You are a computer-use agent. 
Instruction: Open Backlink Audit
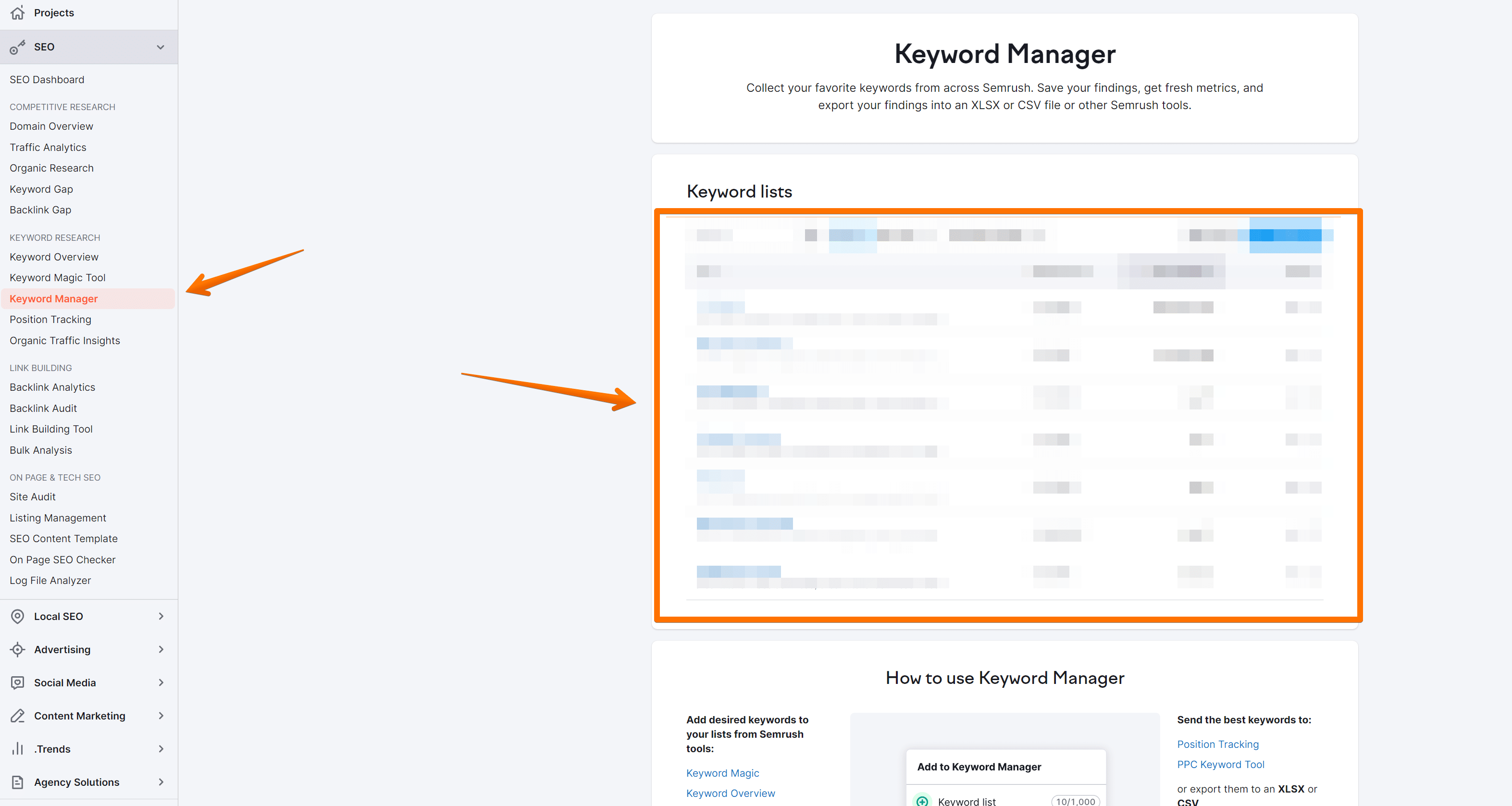[x=43, y=409]
